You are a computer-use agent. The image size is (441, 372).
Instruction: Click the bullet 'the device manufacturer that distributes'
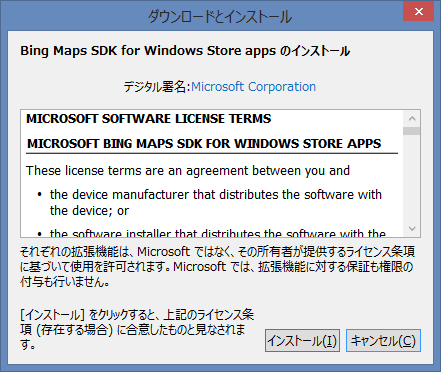point(216,202)
